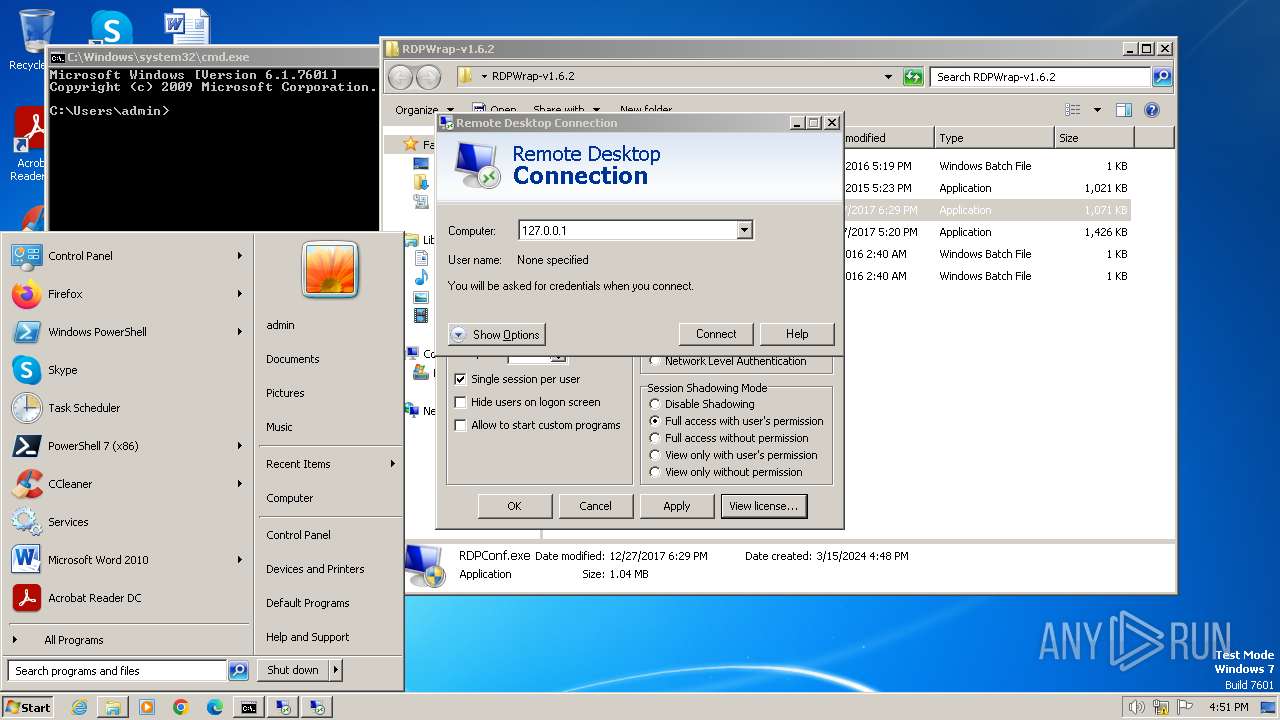The image size is (1280, 720).
Task: Open Windows Media Player from the taskbar
Action: coord(147,707)
